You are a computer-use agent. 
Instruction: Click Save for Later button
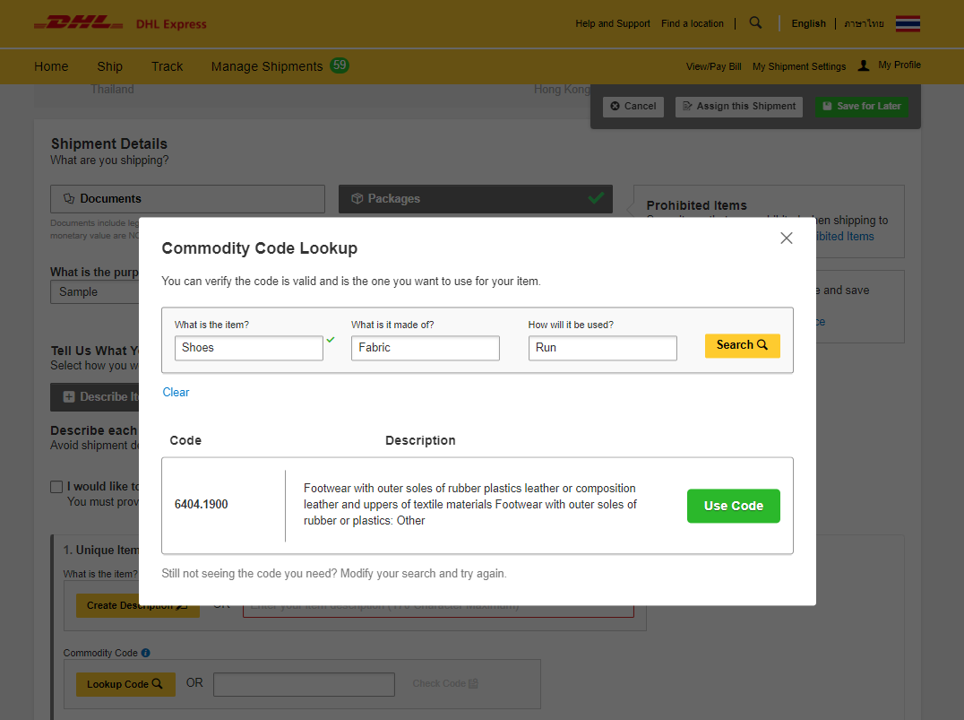[862, 106]
